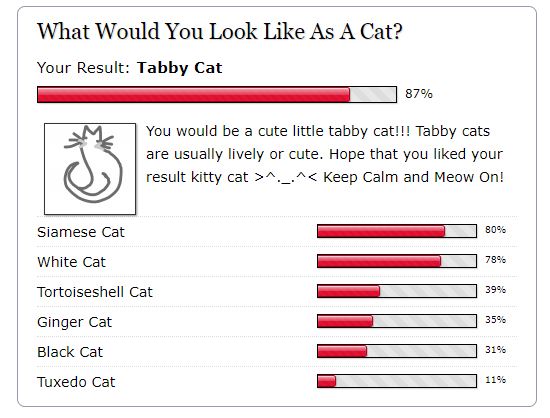Click the Ginger Cat 35% bar
Image resolution: width=550 pixels, height=418 pixels.
(397, 321)
